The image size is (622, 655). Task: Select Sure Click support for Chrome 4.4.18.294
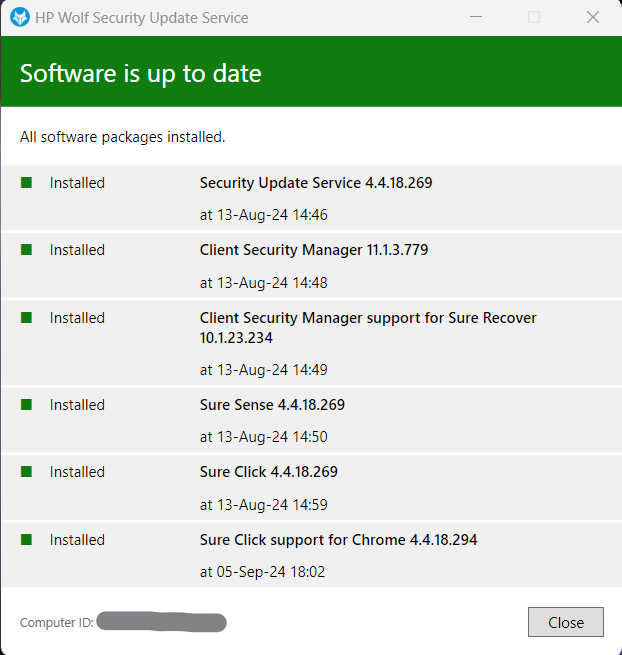[x=338, y=540]
